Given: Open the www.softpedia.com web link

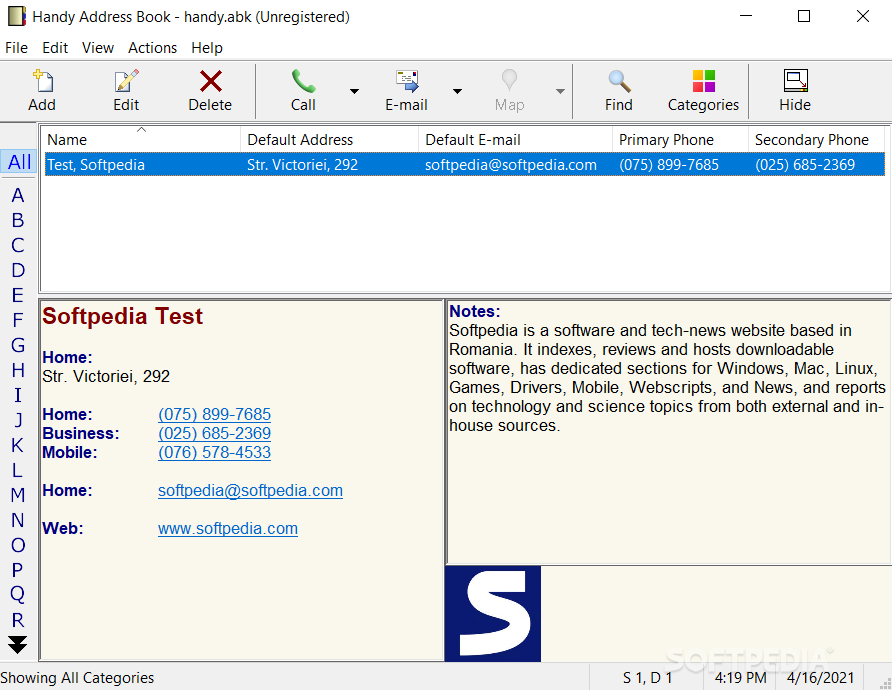Looking at the screenshot, I should pos(228,529).
